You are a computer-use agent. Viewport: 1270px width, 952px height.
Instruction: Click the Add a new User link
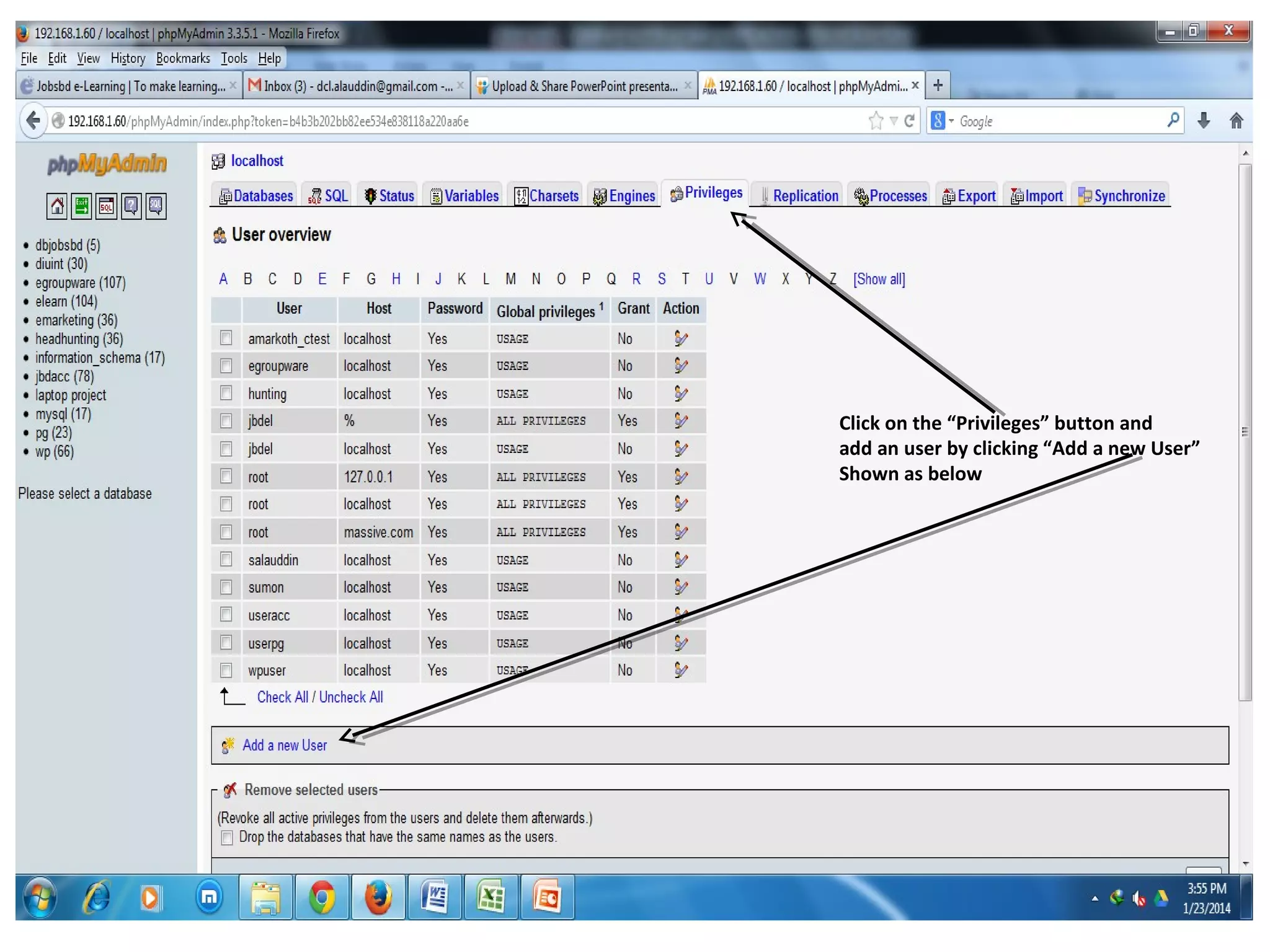(x=284, y=745)
